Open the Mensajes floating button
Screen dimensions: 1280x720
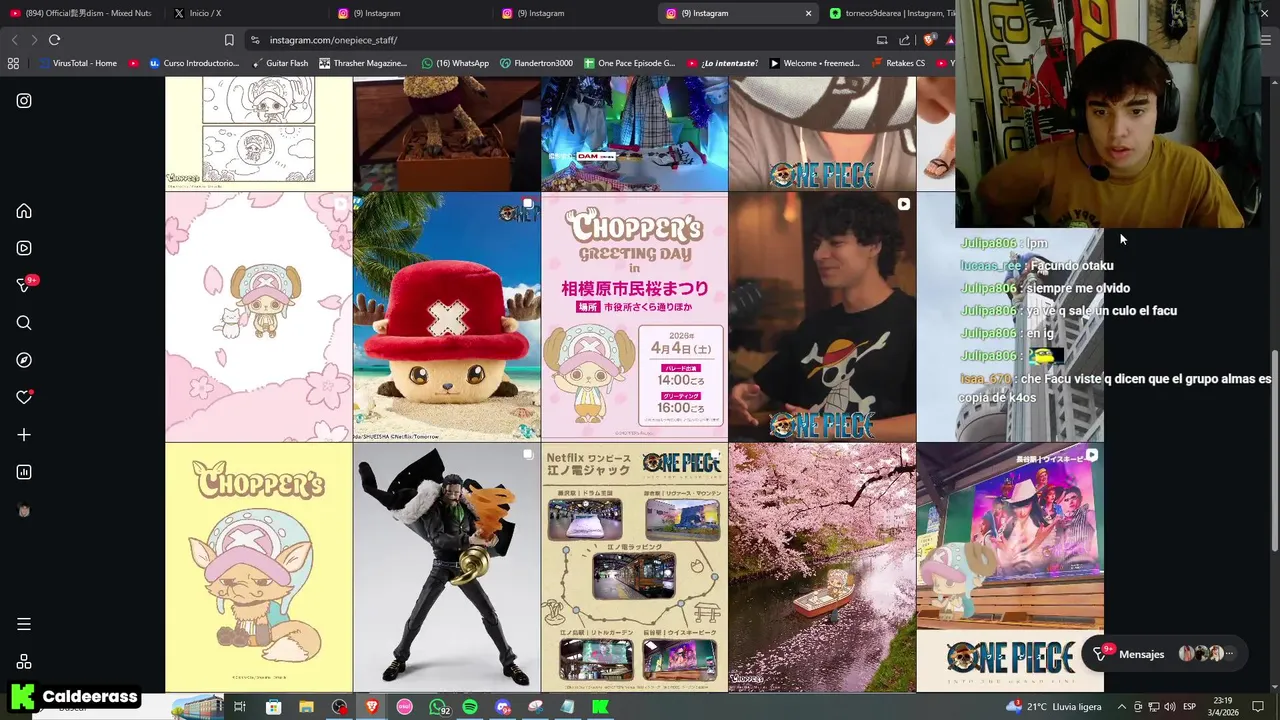(x=1164, y=654)
